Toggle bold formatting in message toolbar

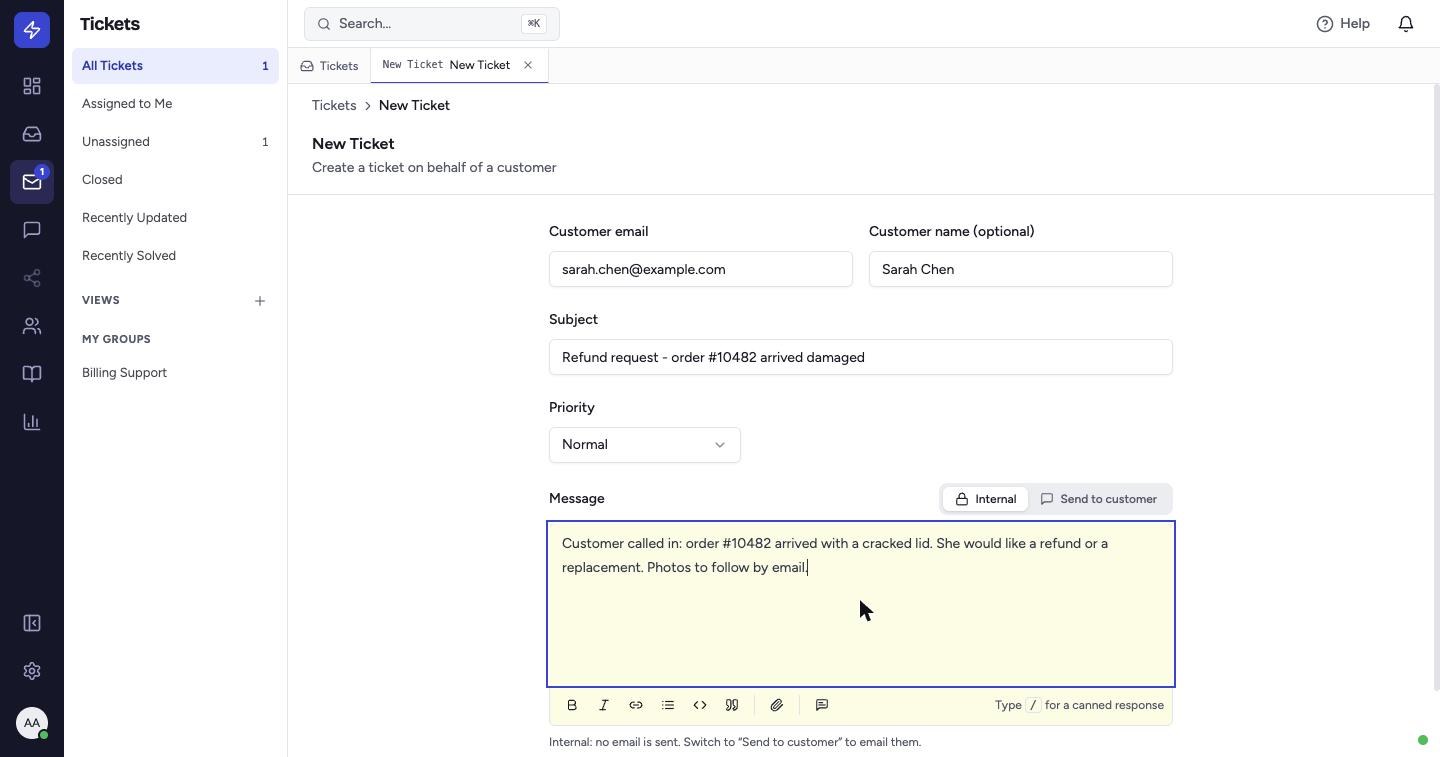click(x=572, y=705)
